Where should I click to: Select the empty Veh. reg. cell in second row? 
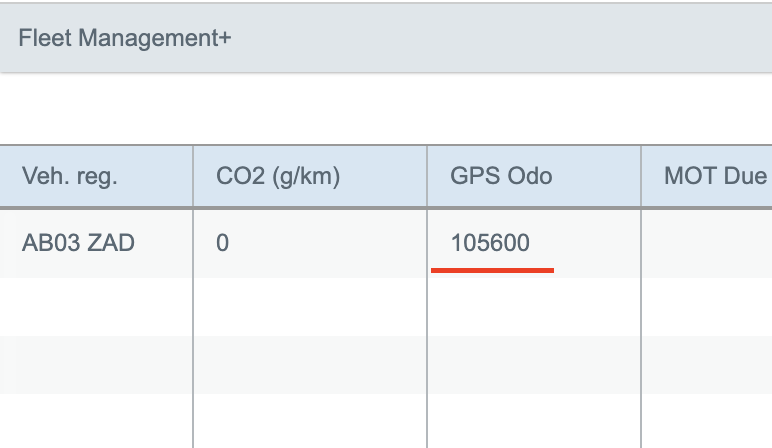[x=96, y=306]
